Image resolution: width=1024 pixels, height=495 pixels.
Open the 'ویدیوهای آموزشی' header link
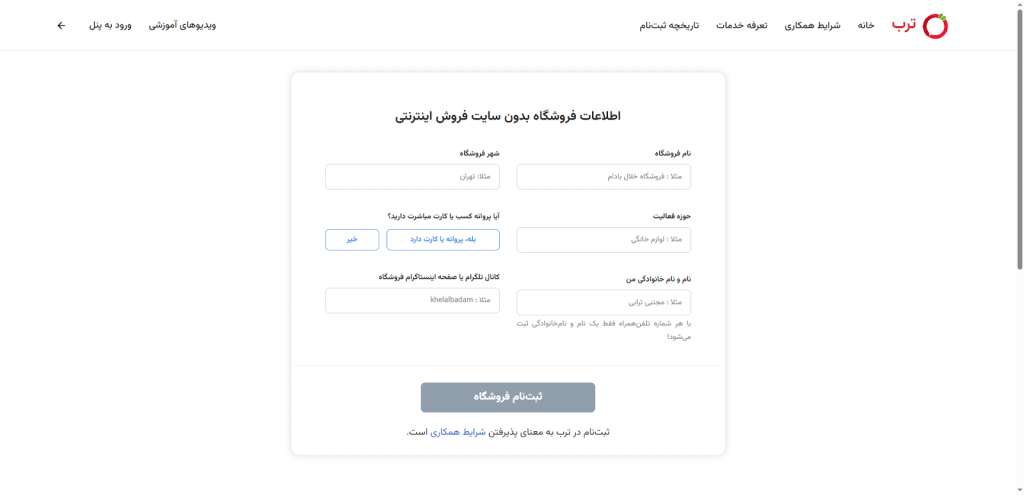(x=182, y=26)
